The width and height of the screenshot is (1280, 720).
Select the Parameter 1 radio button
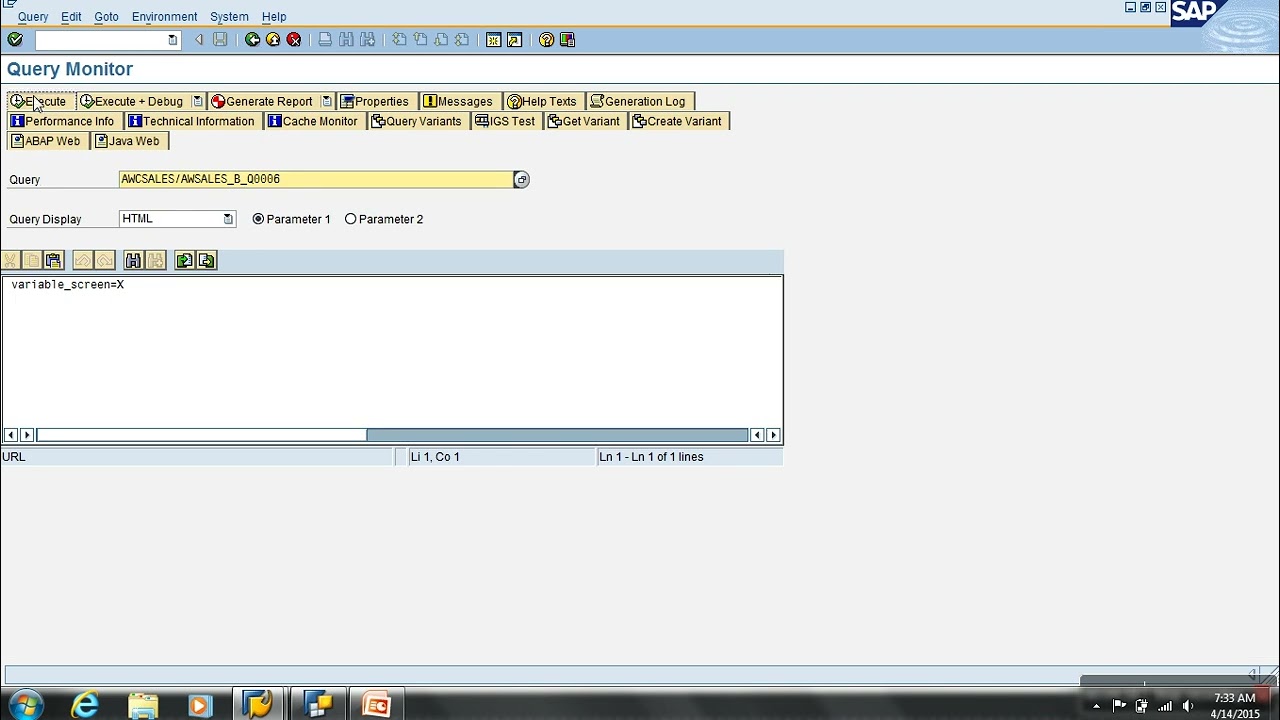258,219
